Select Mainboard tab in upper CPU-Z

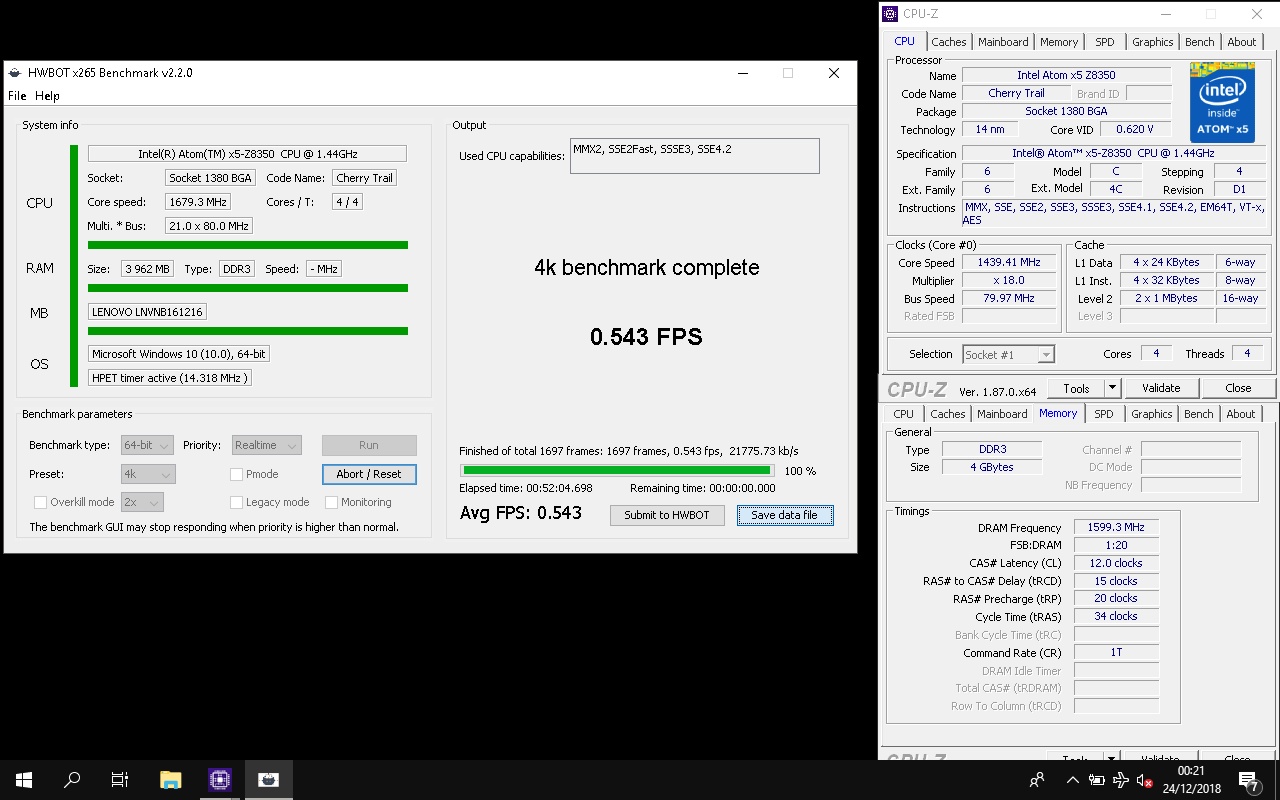(1003, 42)
